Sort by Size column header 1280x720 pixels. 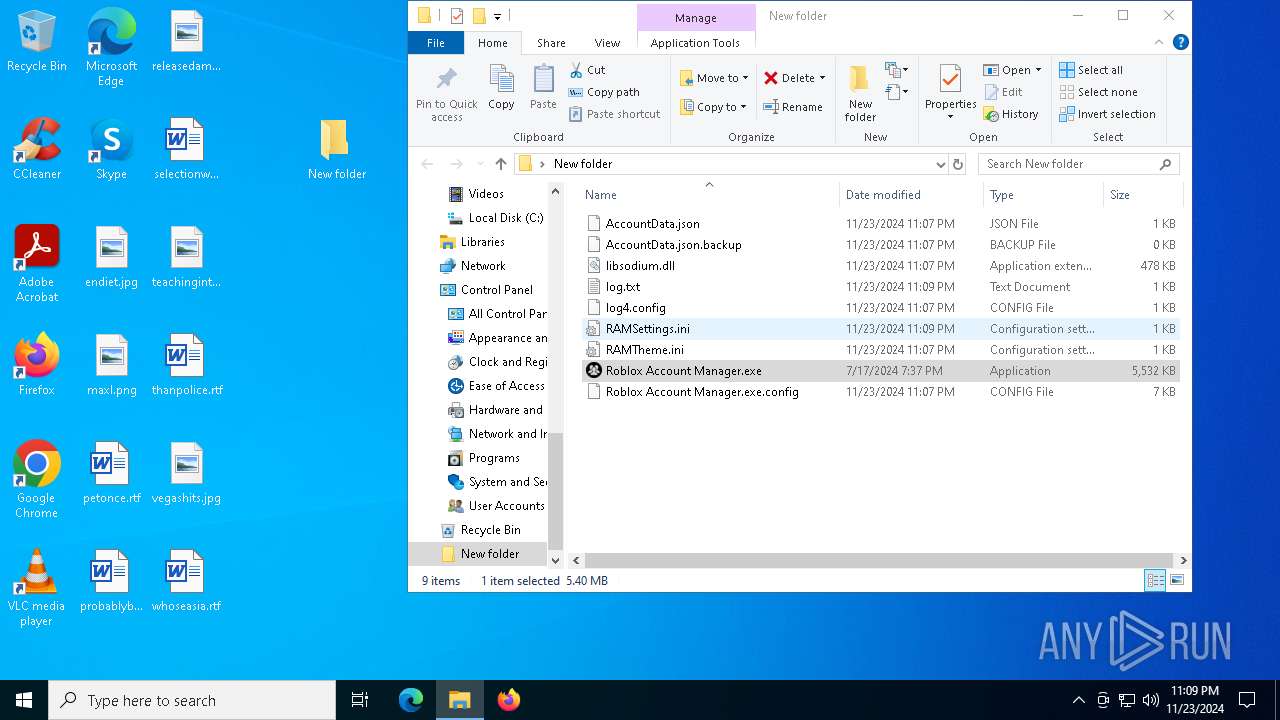click(x=1142, y=195)
